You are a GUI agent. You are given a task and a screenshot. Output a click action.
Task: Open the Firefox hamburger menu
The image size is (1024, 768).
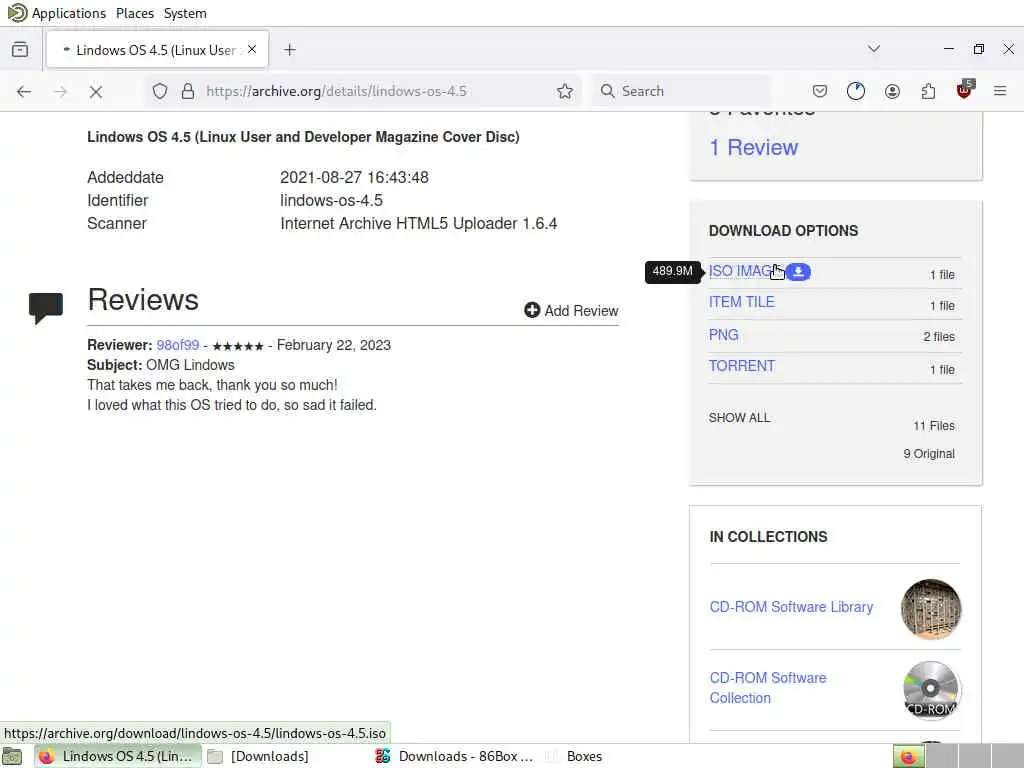(1000, 91)
